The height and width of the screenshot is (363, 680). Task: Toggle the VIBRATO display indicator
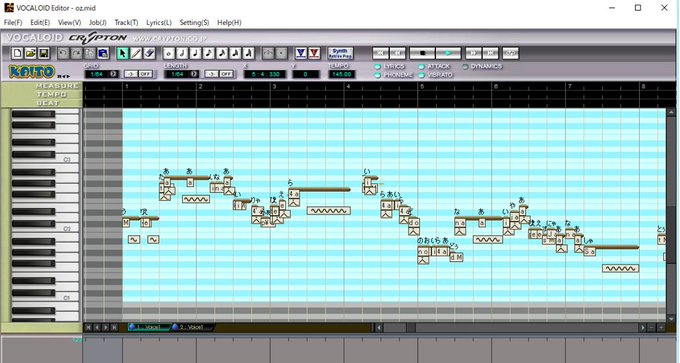421,75
